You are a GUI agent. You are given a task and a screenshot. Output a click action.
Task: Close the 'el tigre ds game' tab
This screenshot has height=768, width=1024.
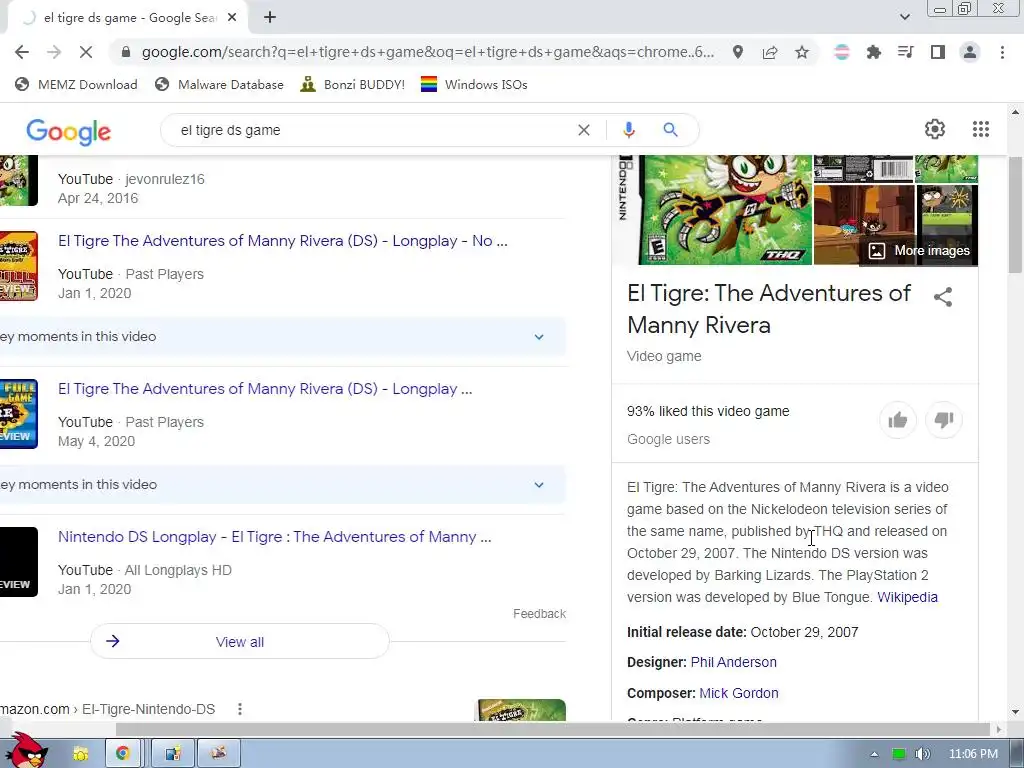(x=232, y=18)
